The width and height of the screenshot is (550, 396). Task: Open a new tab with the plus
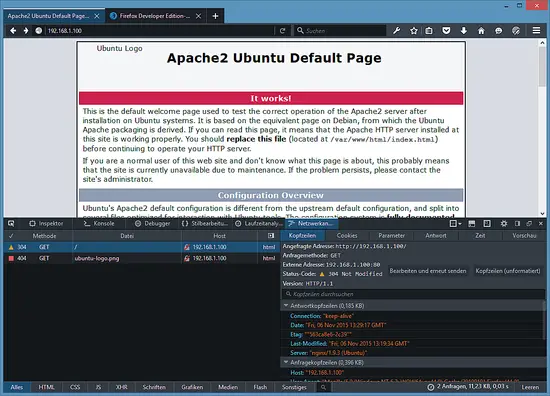(x=215, y=16)
